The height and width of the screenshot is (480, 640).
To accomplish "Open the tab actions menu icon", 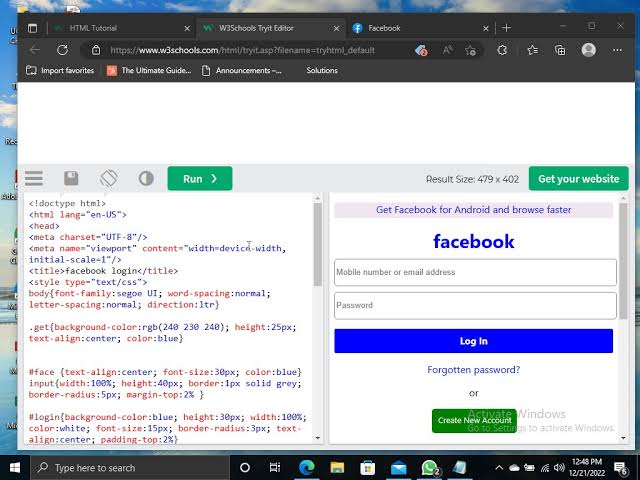I will [32, 28].
